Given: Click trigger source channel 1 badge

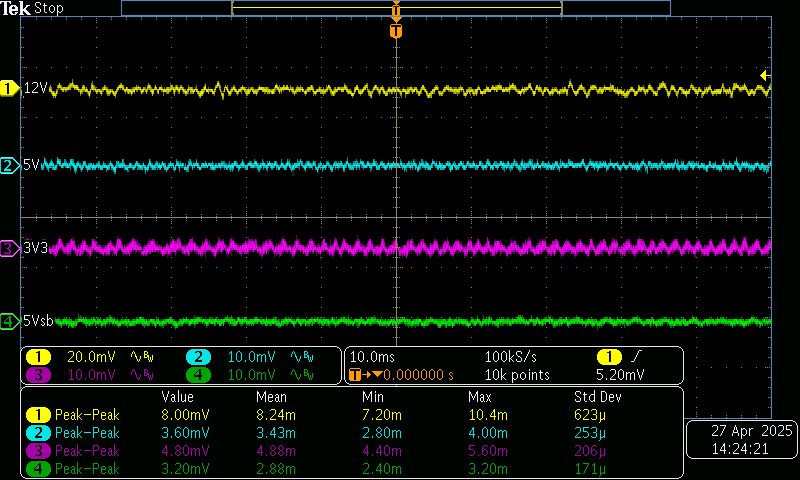Looking at the screenshot, I should 609,357.
